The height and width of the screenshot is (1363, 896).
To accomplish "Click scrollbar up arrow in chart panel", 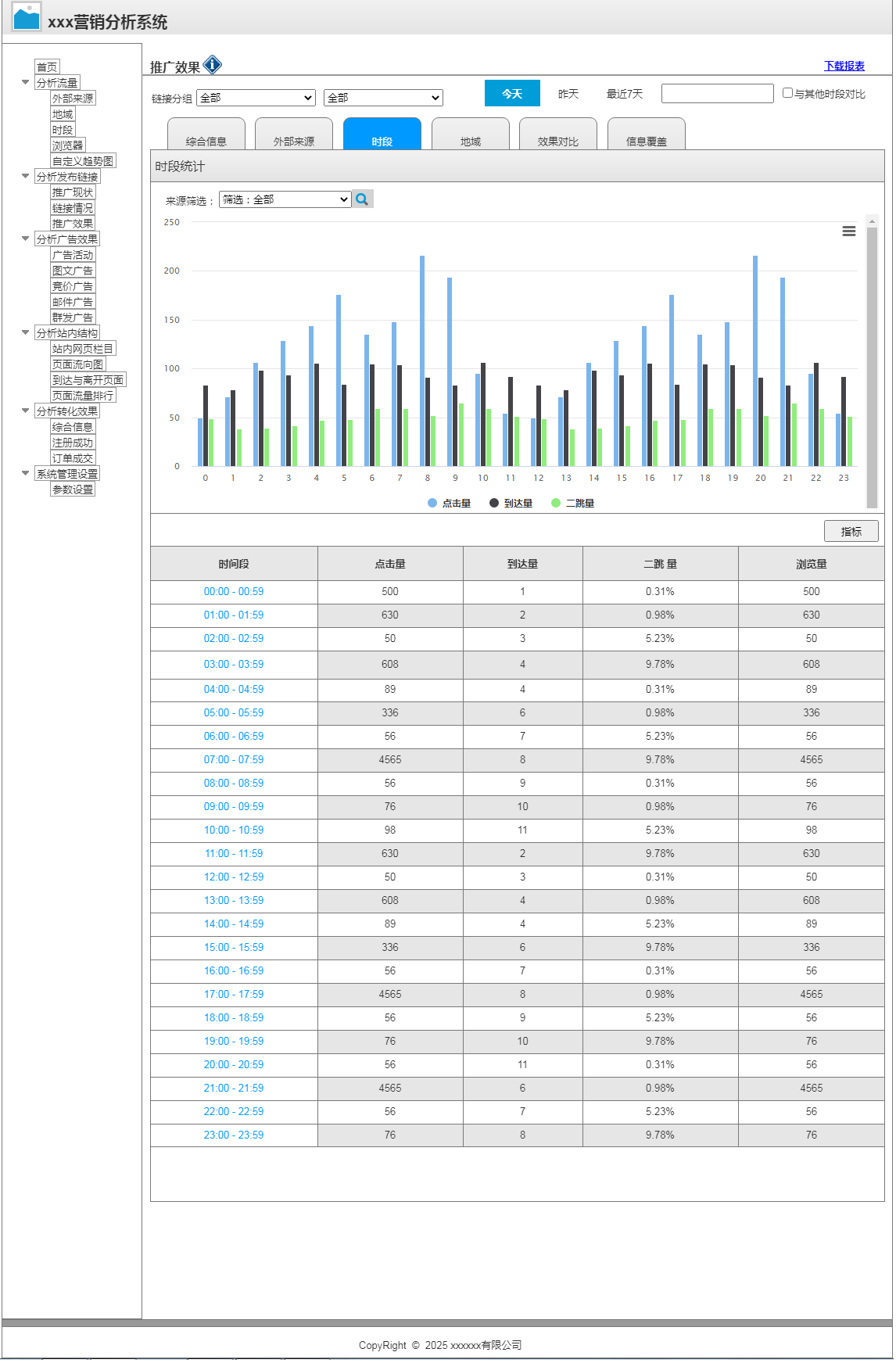I will tap(872, 221).
